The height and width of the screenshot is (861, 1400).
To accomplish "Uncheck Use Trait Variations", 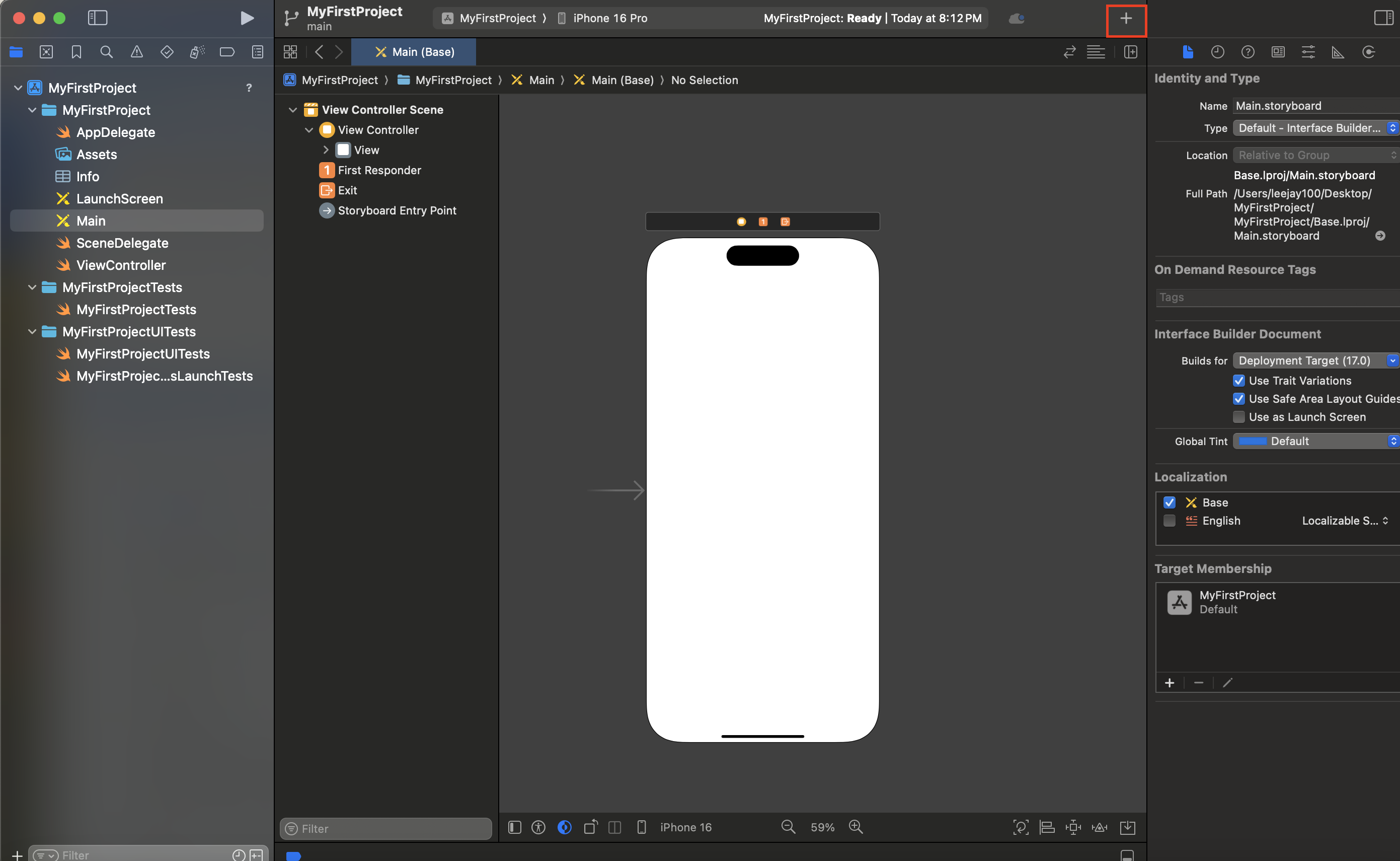I will pyautogui.click(x=1238, y=380).
